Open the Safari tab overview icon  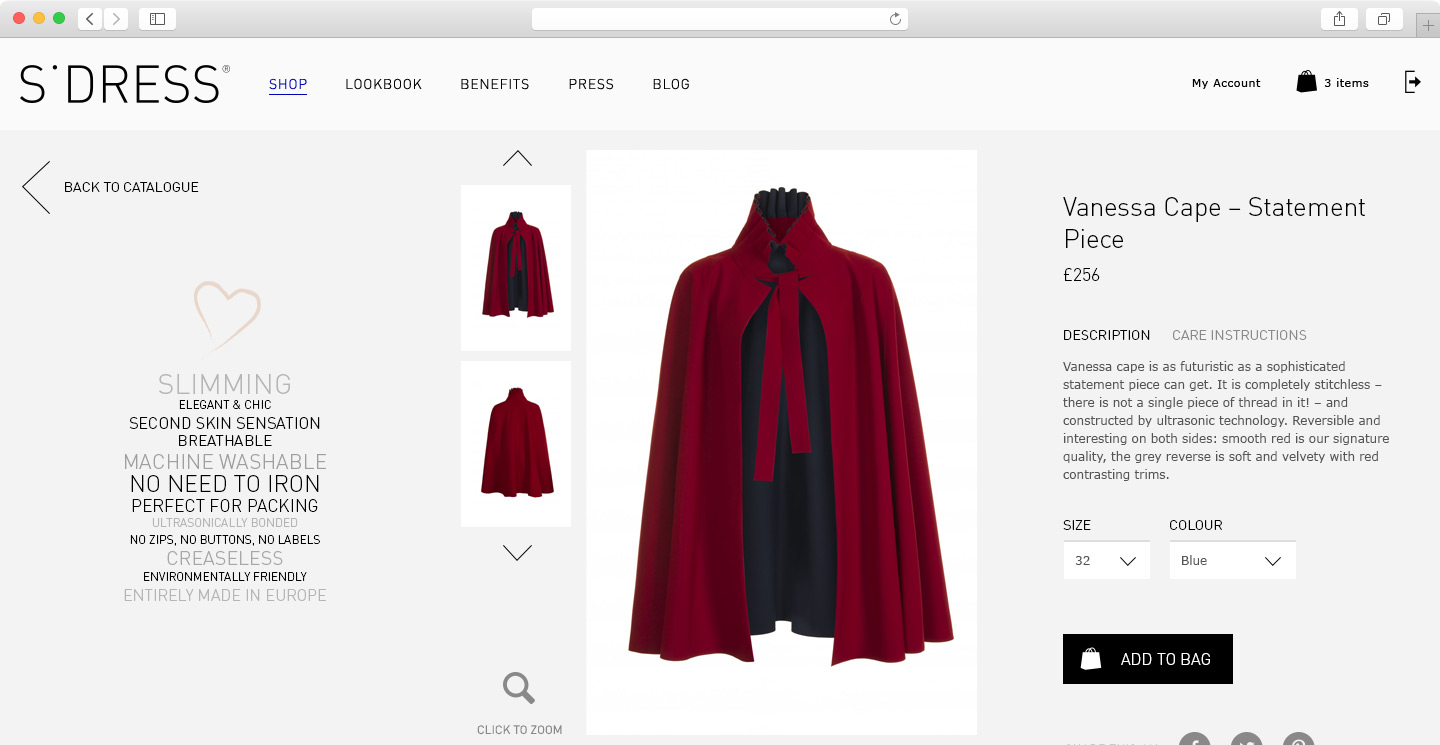[x=1384, y=18]
